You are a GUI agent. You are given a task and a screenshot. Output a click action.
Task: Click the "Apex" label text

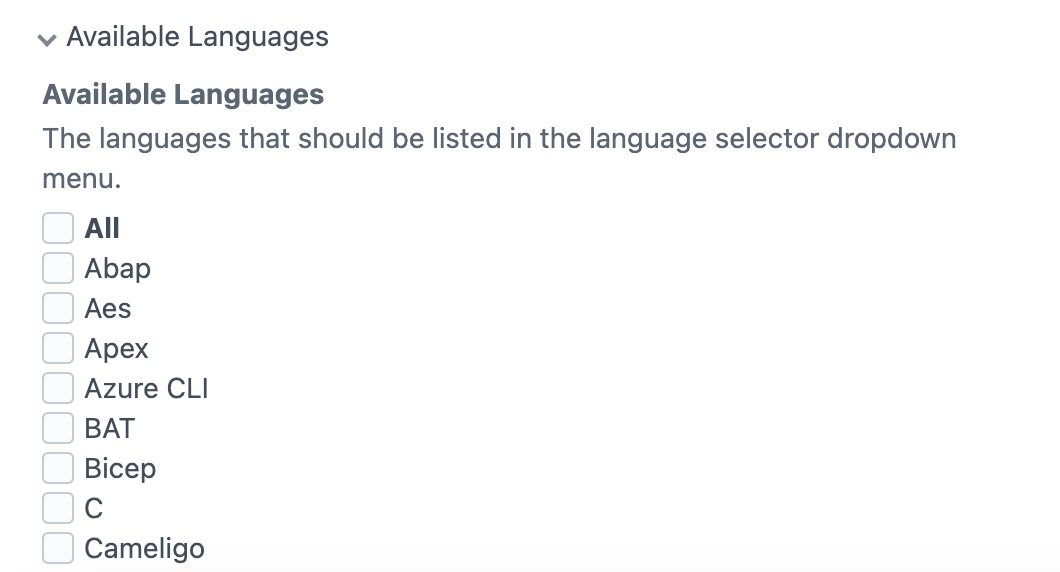tap(117, 348)
